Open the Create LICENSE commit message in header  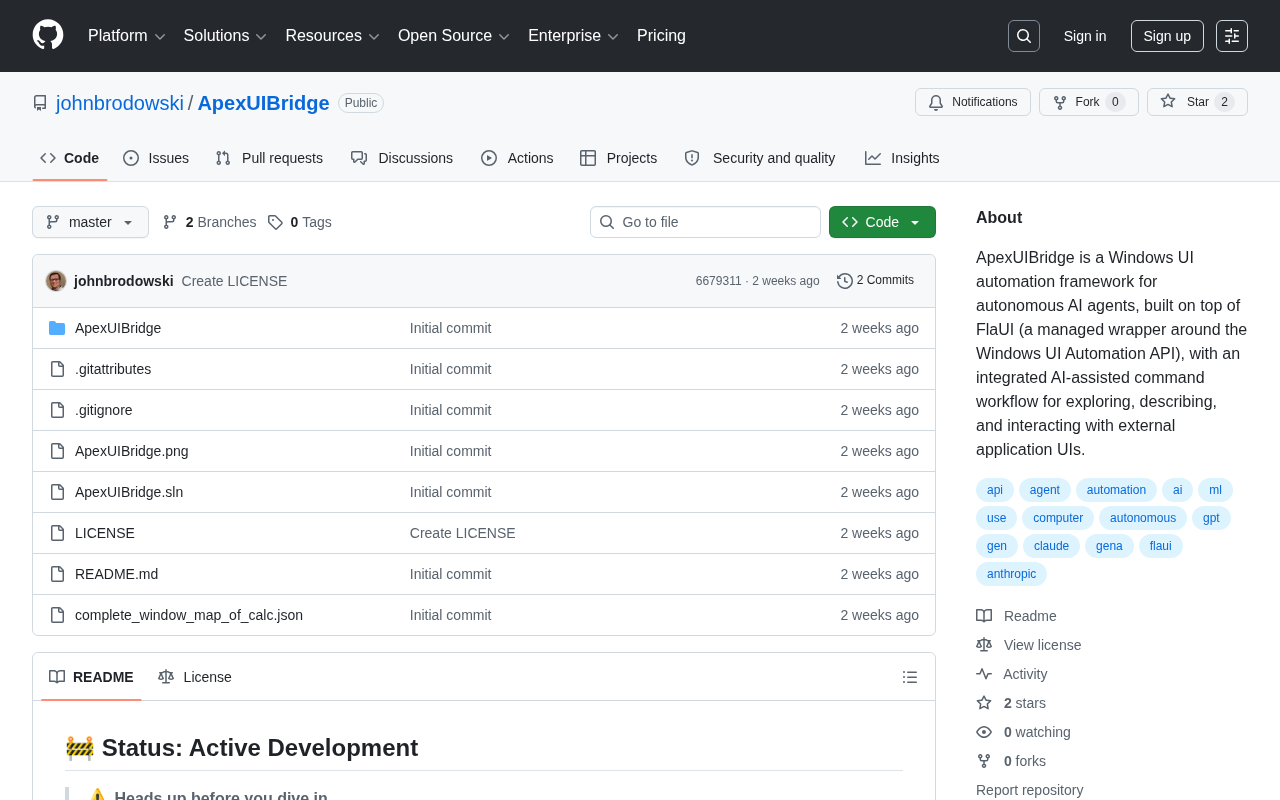tap(234, 281)
